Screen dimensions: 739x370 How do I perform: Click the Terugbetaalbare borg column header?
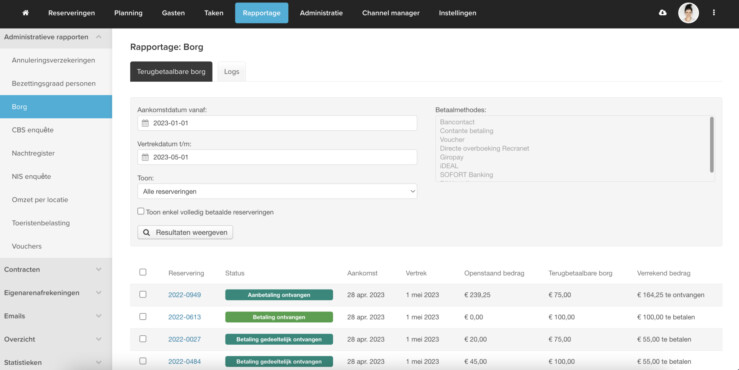point(580,273)
